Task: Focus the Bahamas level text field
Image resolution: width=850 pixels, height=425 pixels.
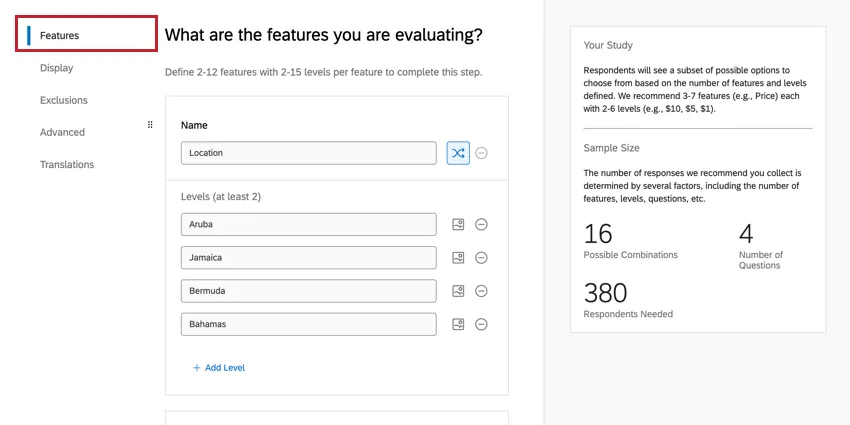Action: coord(308,324)
